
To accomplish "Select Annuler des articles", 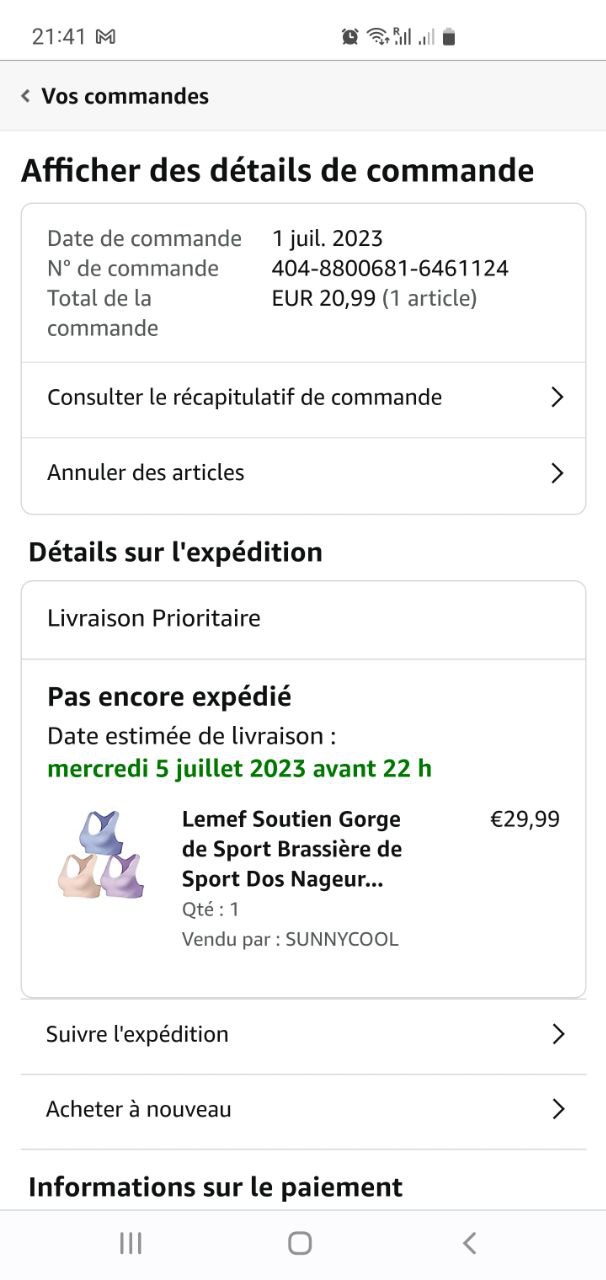I will click(146, 473).
